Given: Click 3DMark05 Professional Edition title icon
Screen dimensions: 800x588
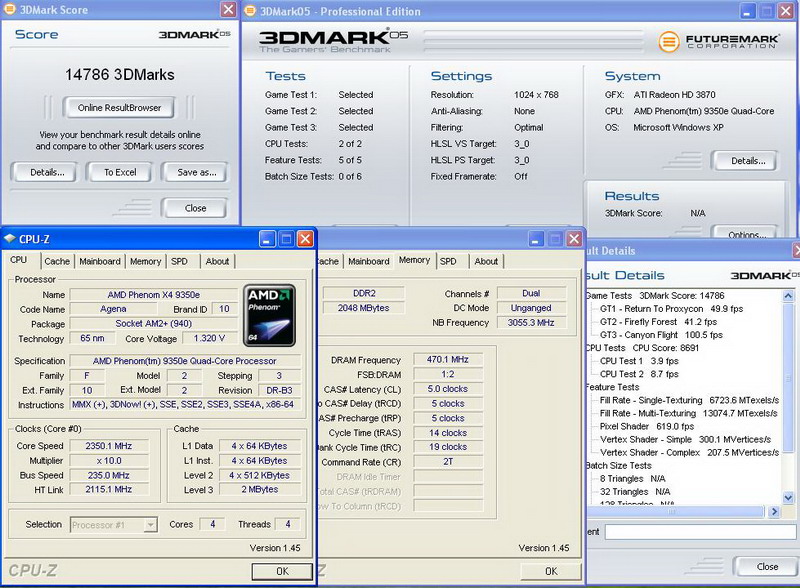Looking at the screenshot, I should coord(250,11).
